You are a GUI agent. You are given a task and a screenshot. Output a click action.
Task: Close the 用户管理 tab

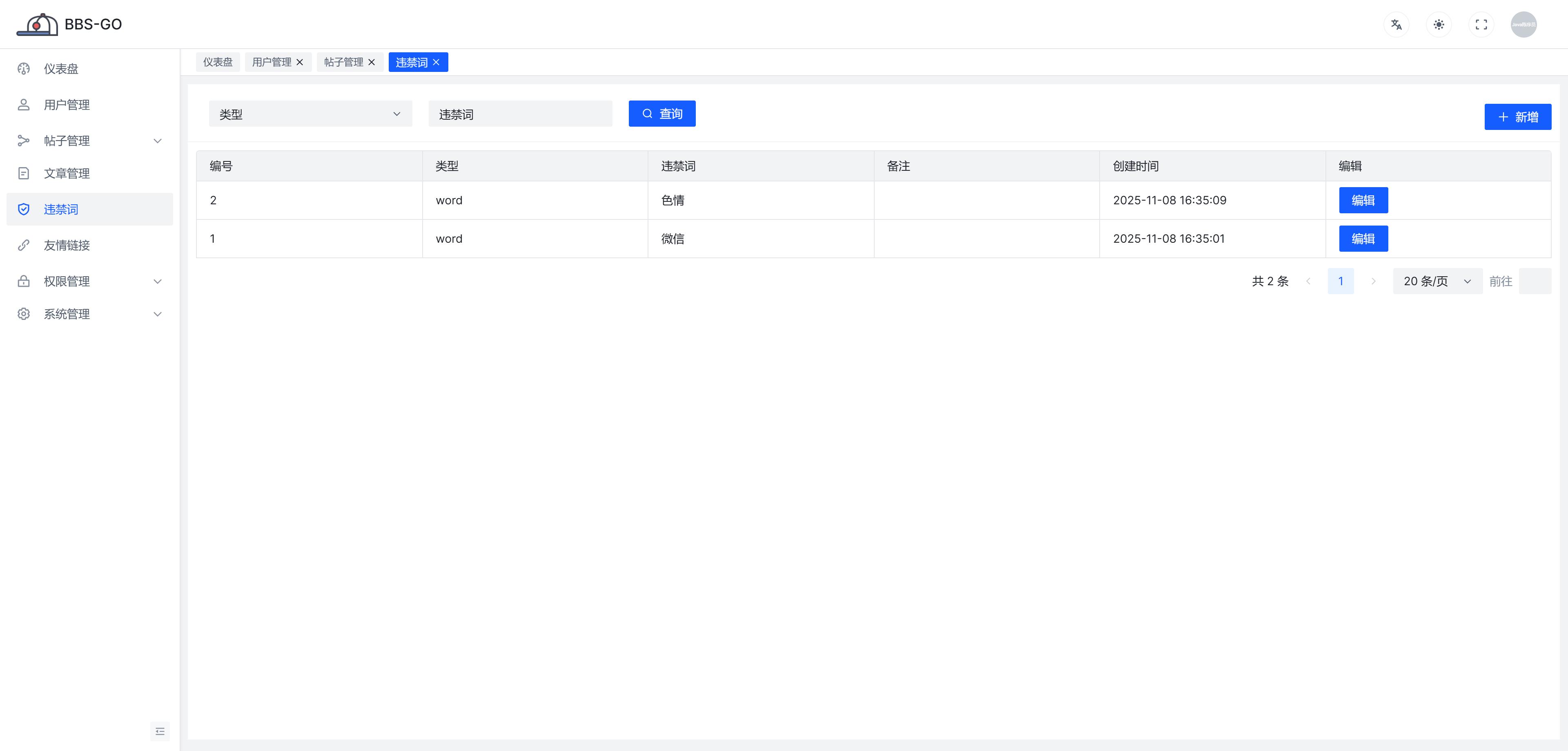point(299,62)
